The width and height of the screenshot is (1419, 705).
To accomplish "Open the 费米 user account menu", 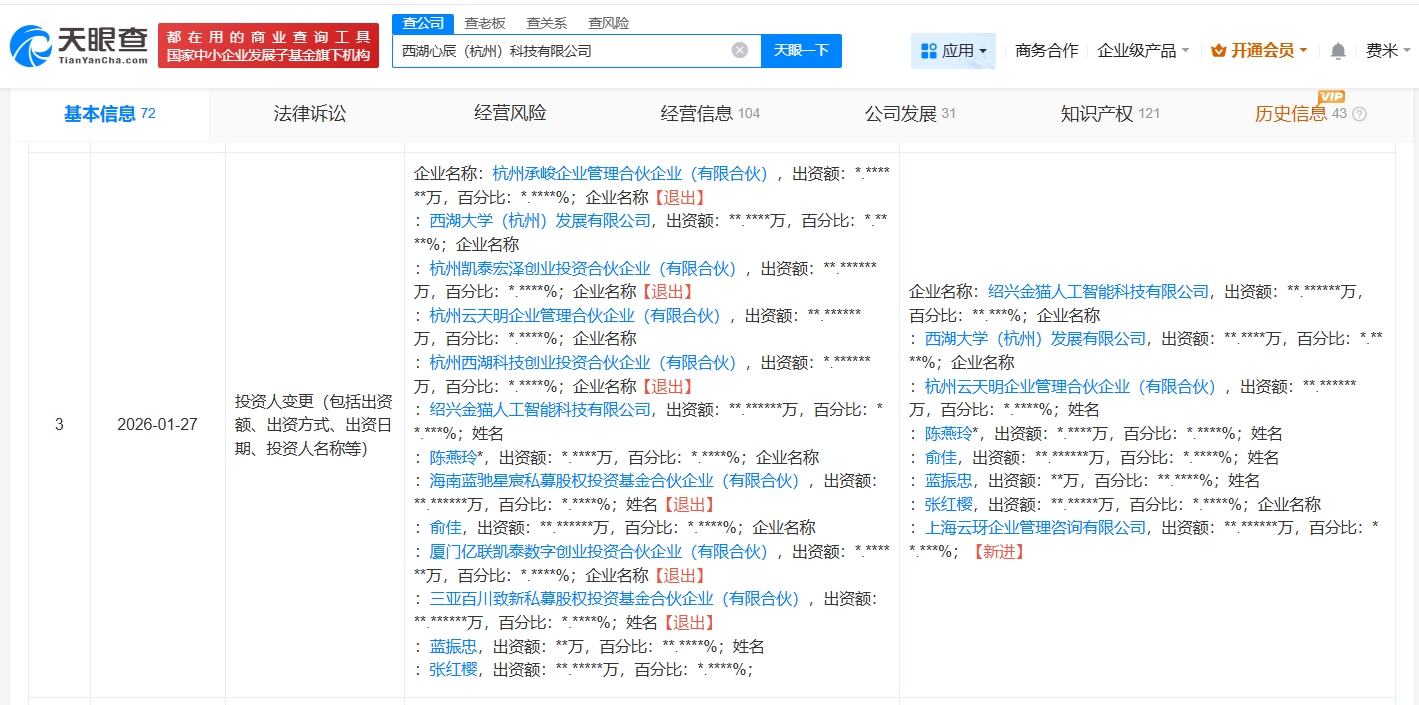I will click(x=1388, y=50).
